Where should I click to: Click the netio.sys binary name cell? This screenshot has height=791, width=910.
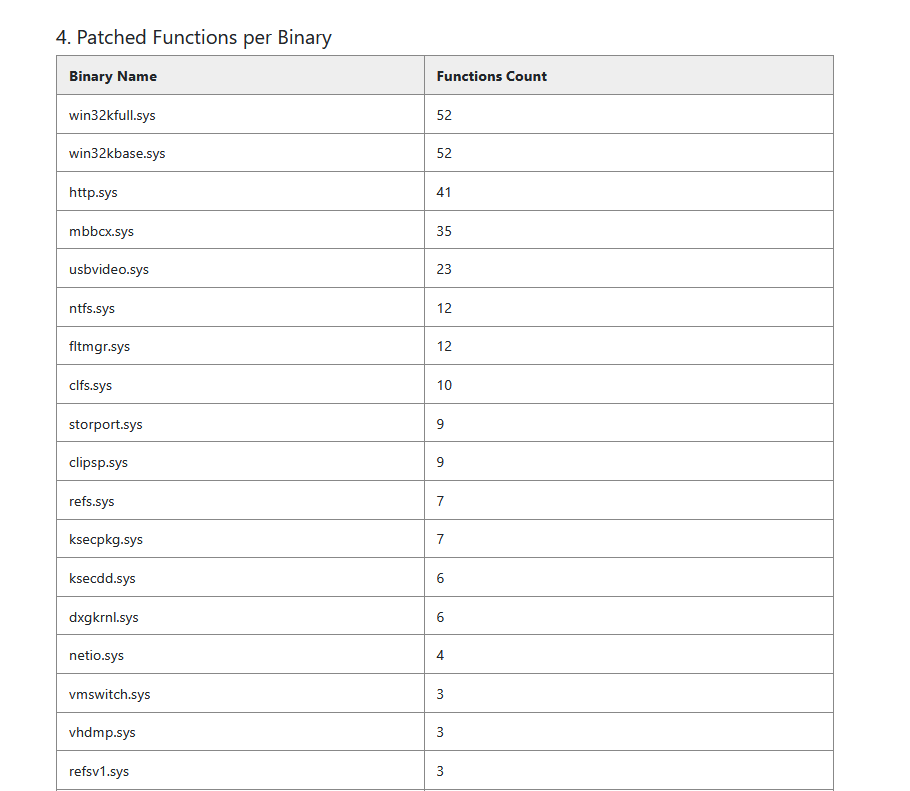click(96, 656)
